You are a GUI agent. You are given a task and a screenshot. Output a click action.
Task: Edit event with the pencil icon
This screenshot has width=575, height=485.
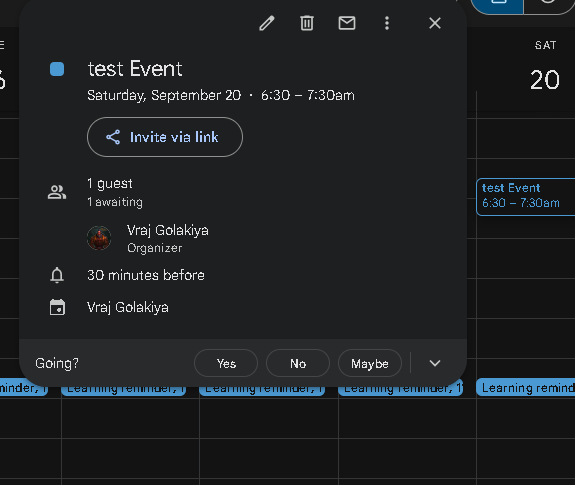coord(267,23)
